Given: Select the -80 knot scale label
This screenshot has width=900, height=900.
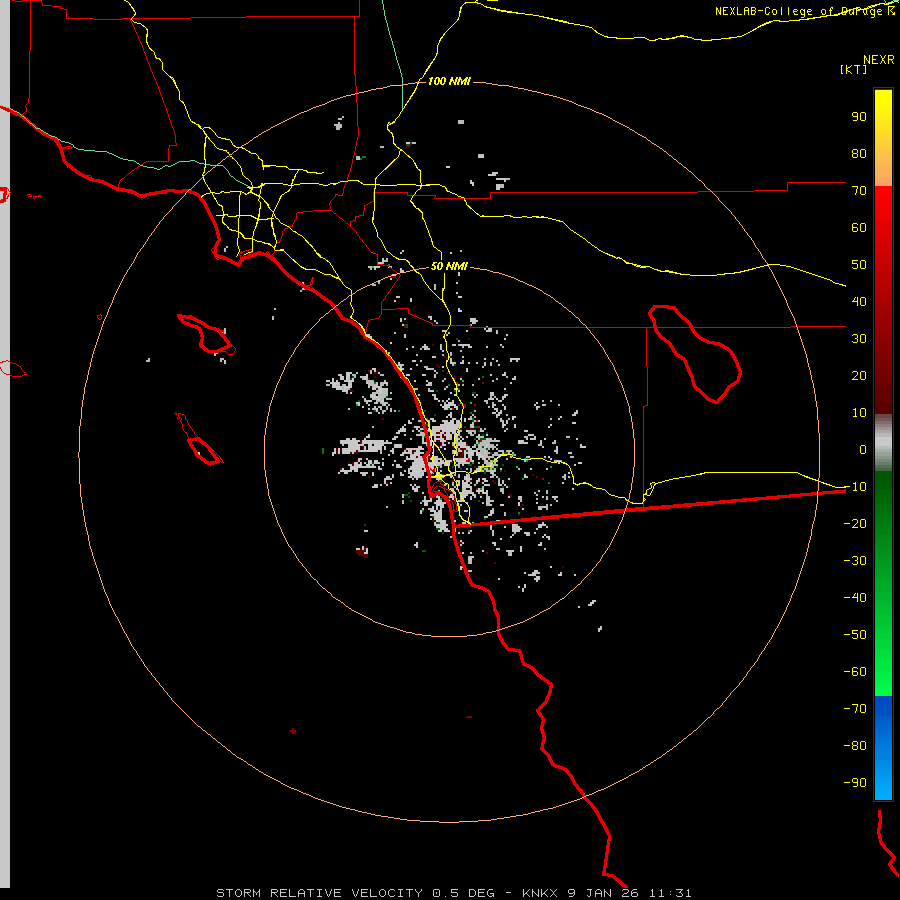Looking at the screenshot, I should [x=855, y=746].
